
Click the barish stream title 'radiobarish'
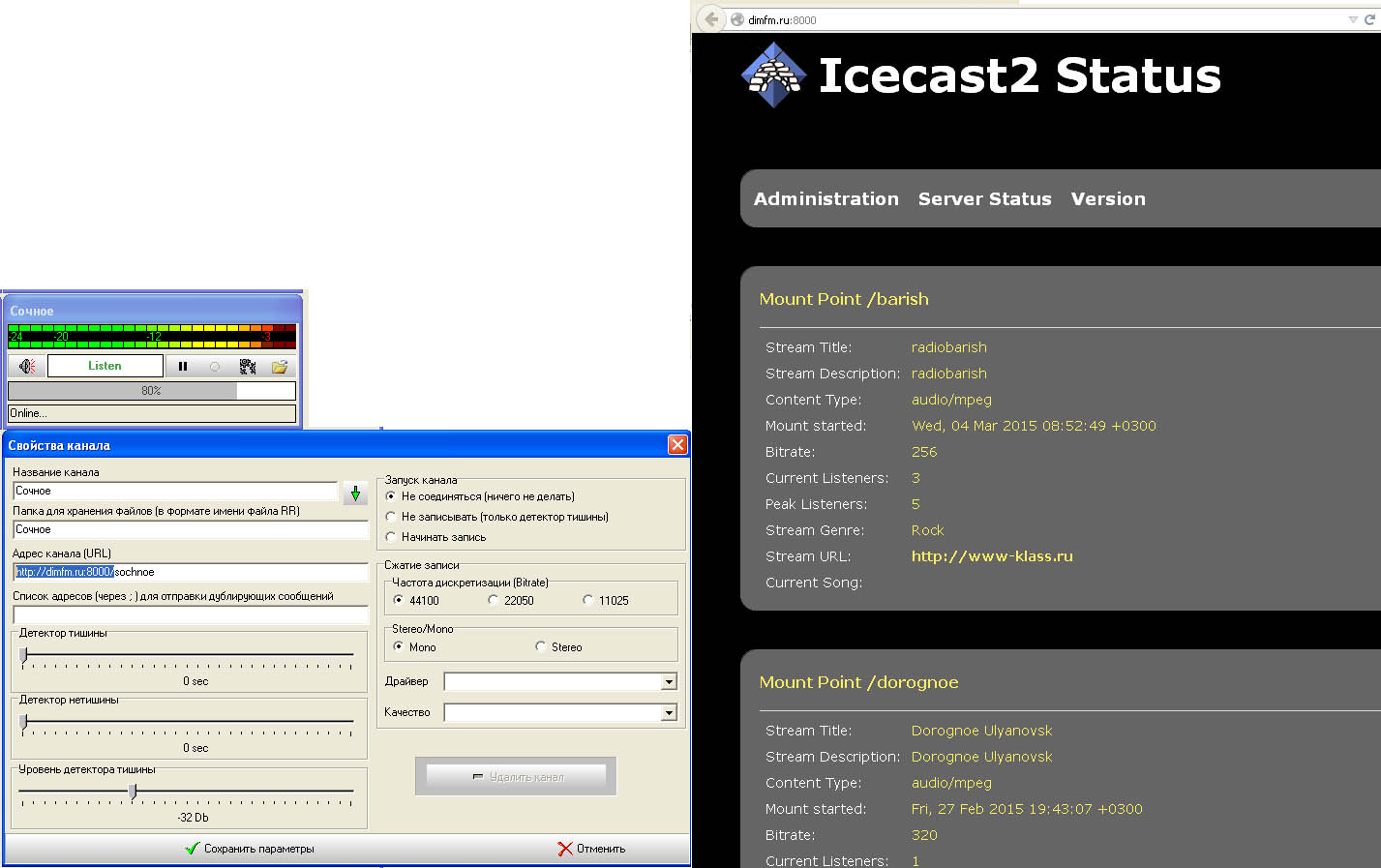[x=949, y=347]
